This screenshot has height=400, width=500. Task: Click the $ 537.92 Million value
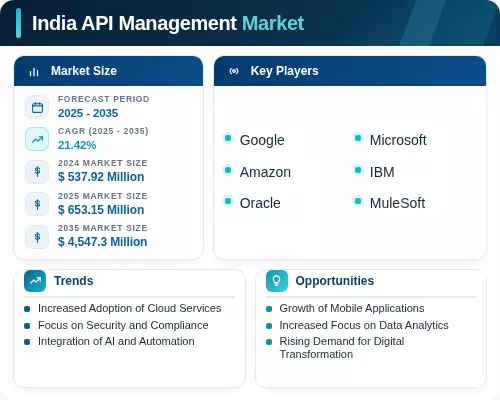pos(101,177)
